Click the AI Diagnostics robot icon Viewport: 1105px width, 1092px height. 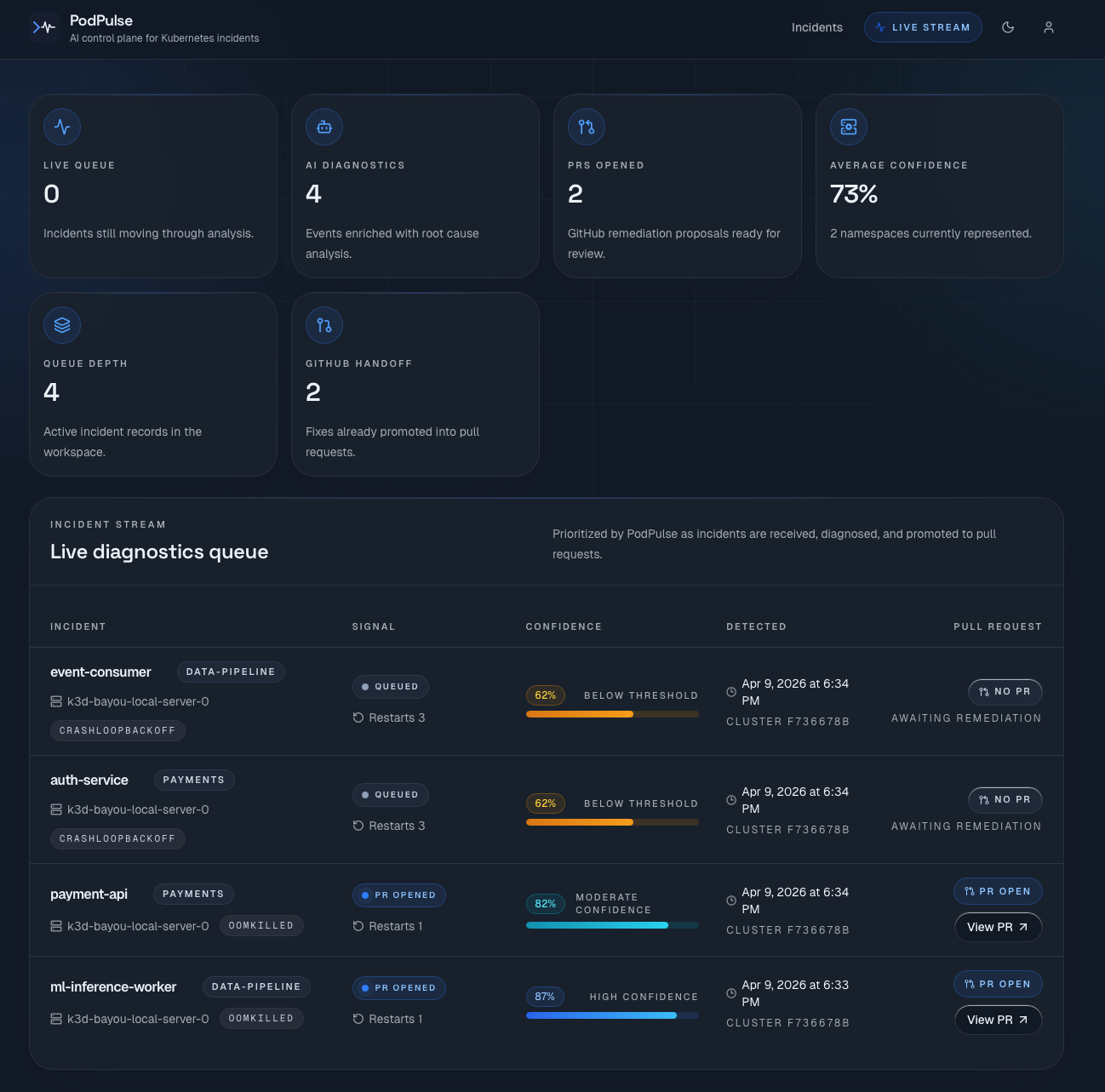[x=324, y=127]
